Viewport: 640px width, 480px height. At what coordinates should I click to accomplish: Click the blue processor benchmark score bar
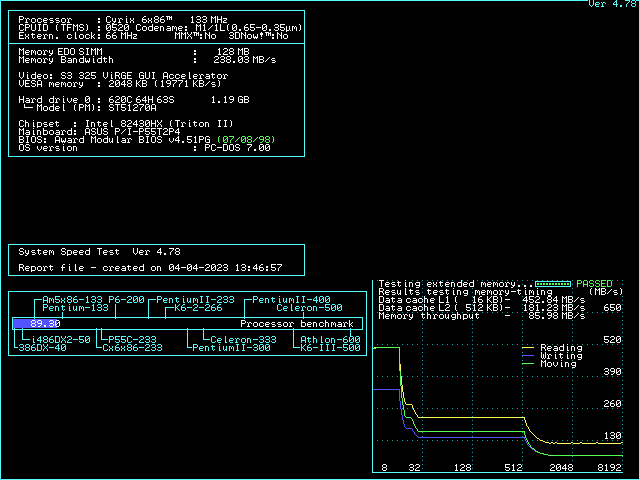[x=38, y=324]
